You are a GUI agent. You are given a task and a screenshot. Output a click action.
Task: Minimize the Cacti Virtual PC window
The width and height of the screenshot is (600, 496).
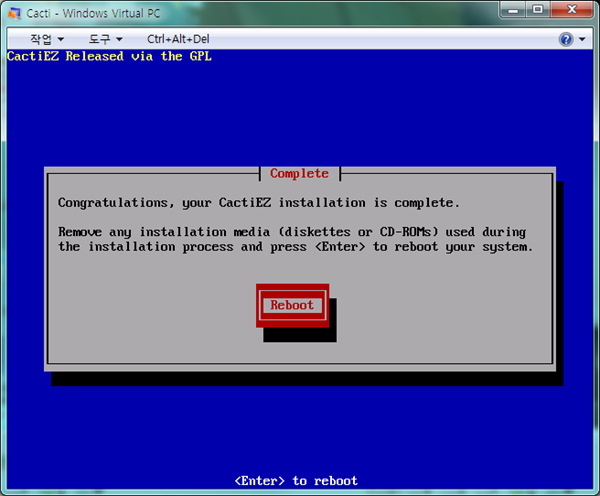513,9
